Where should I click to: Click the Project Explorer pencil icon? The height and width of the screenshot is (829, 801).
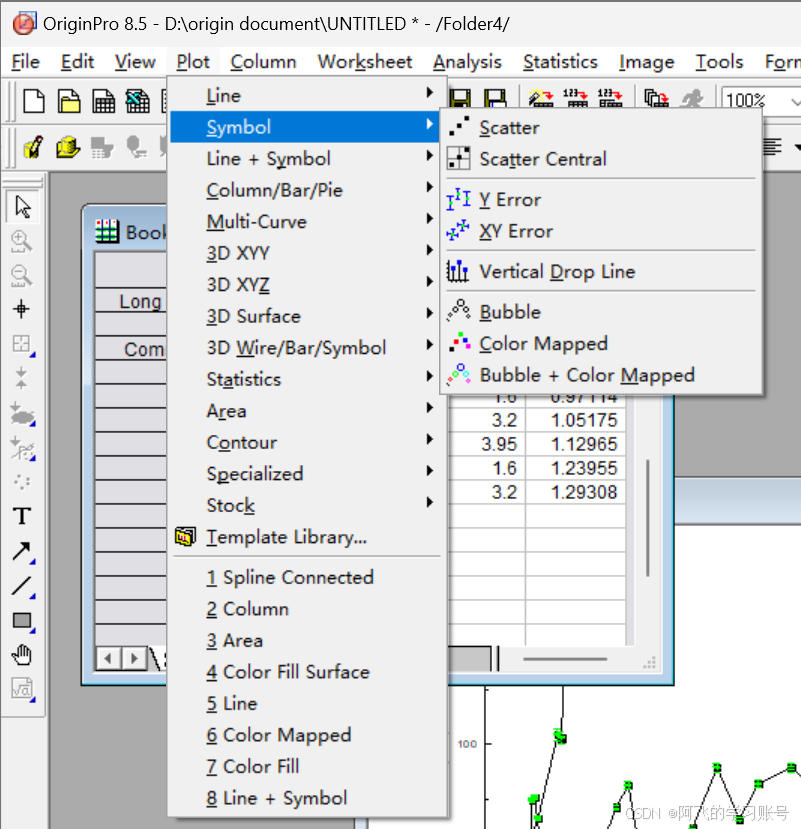(34, 148)
